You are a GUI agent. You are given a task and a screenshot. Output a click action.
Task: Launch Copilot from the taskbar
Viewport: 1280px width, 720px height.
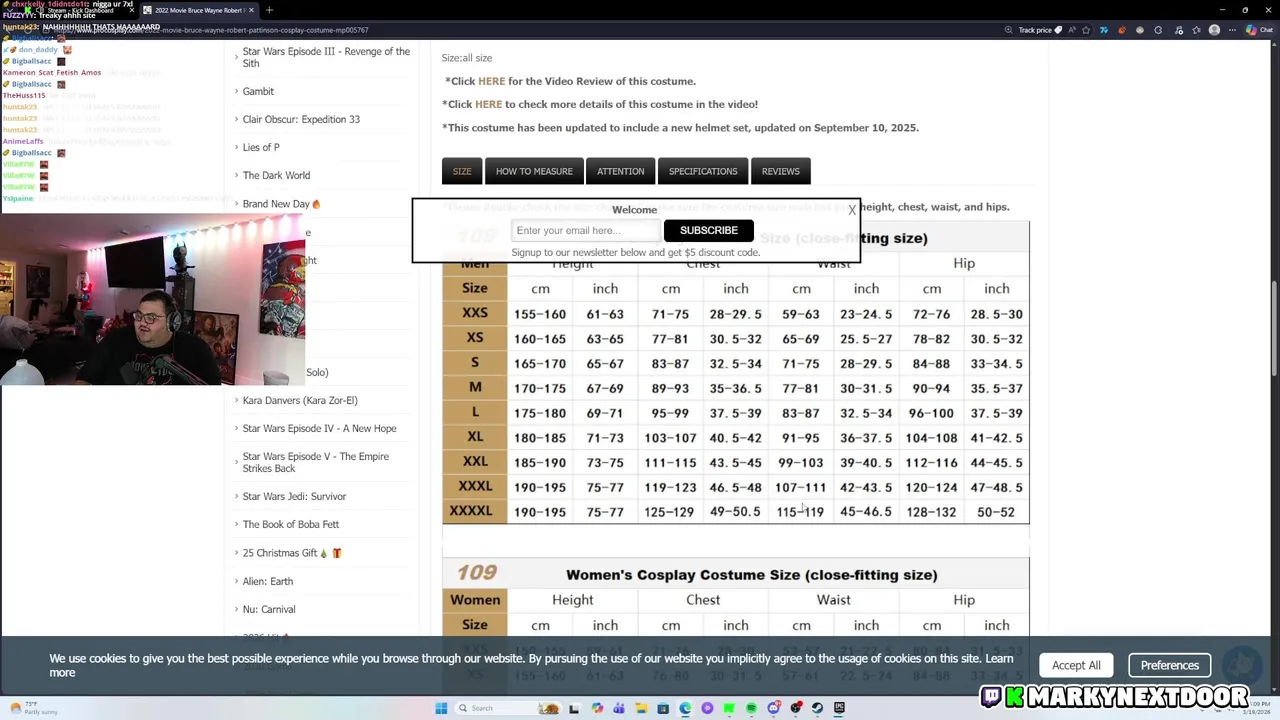point(597,708)
